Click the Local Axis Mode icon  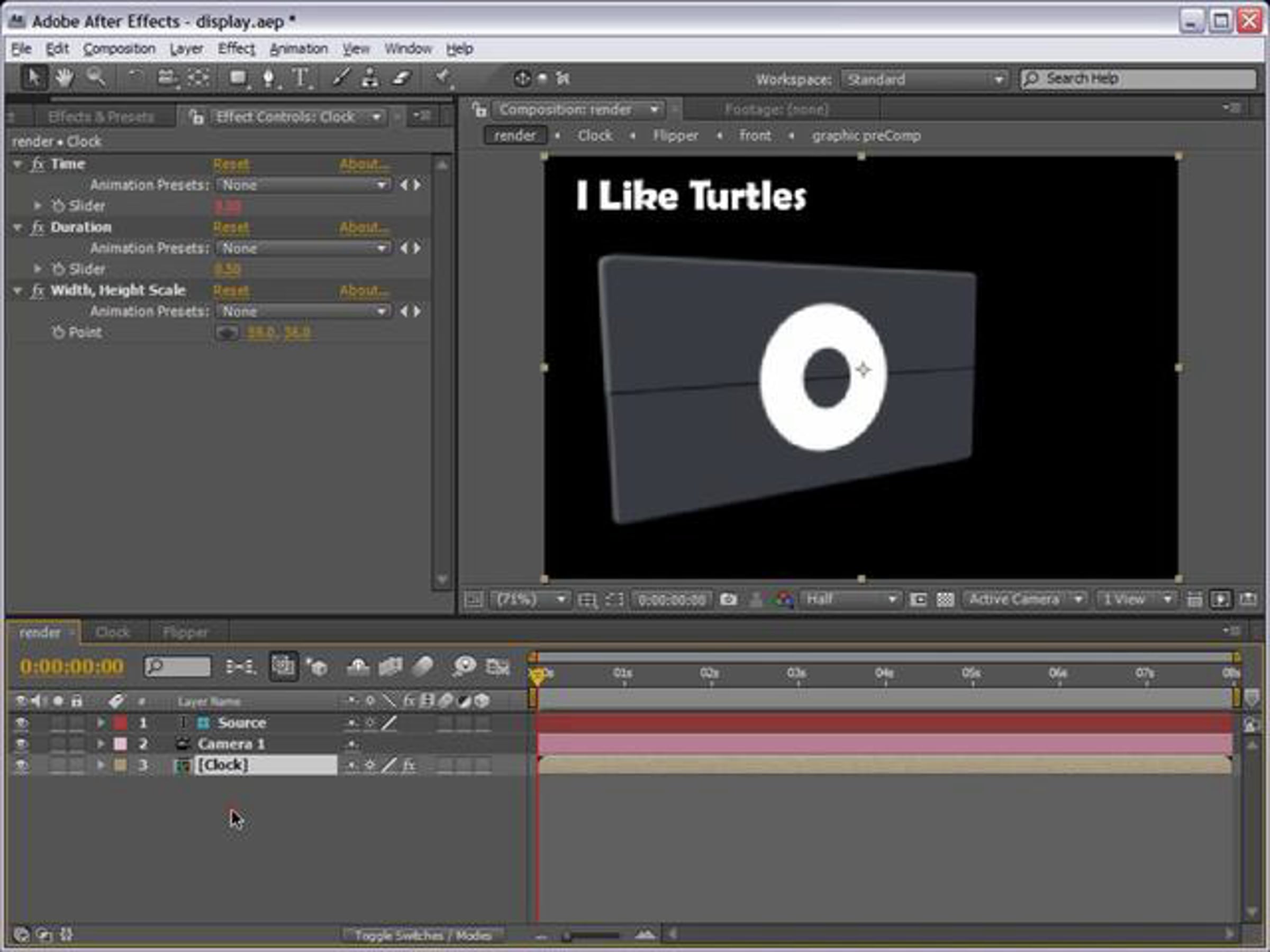pyautogui.click(x=522, y=79)
